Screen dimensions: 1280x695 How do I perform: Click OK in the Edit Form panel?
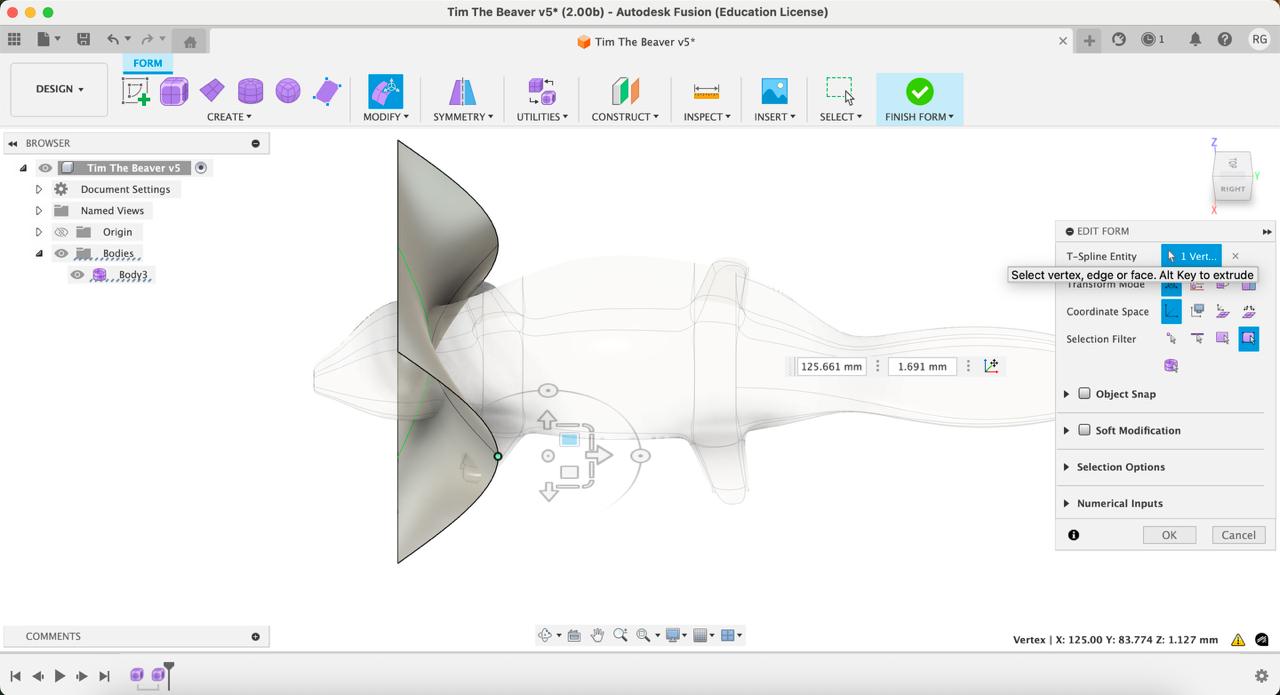[x=1168, y=535]
